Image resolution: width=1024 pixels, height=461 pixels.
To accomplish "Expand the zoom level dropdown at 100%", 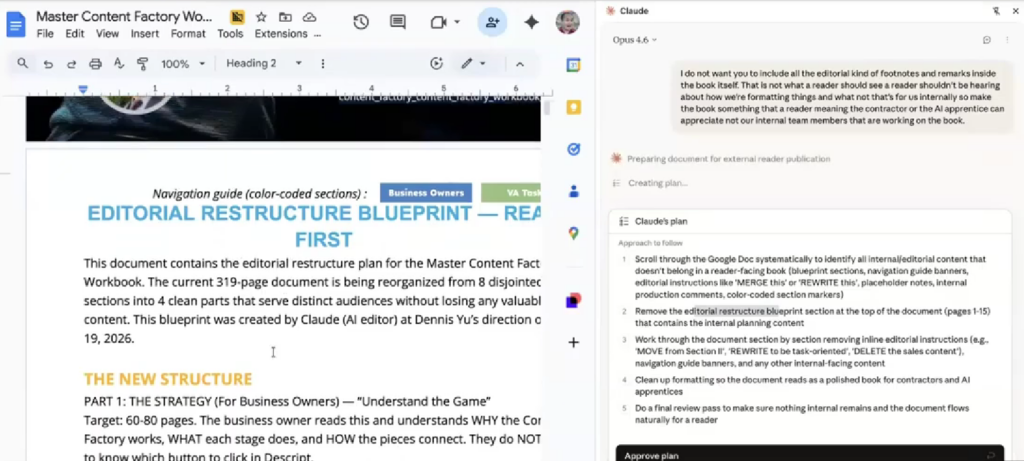I will pos(183,64).
